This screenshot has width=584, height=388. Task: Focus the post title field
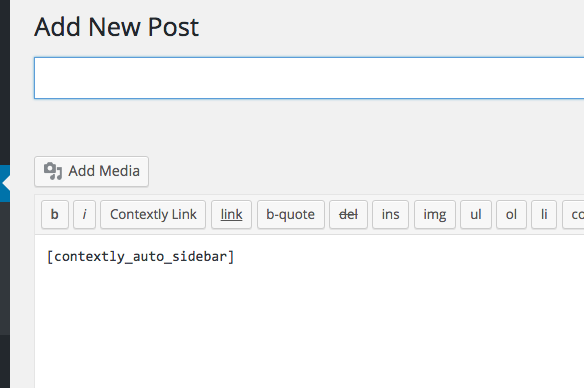tap(309, 78)
